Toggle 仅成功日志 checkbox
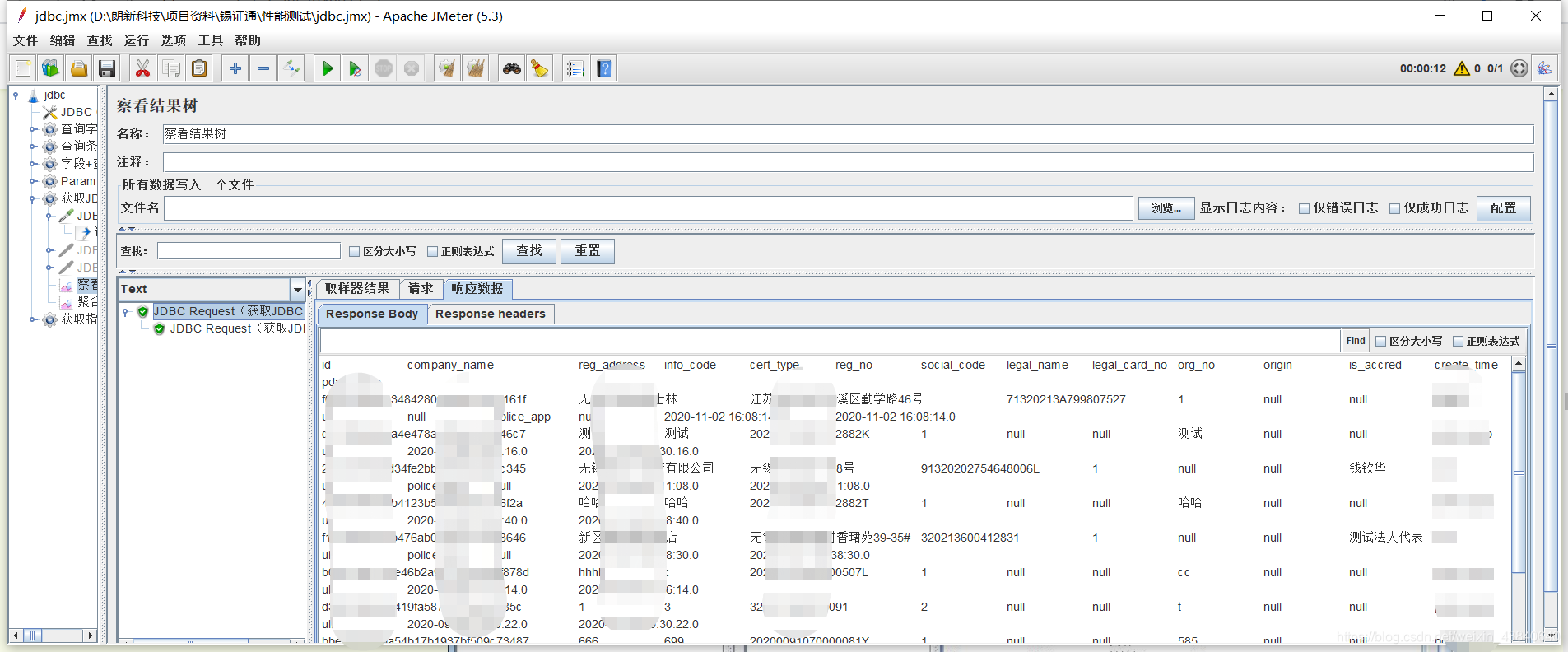 pyautogui.click(x=1394, y=208)
